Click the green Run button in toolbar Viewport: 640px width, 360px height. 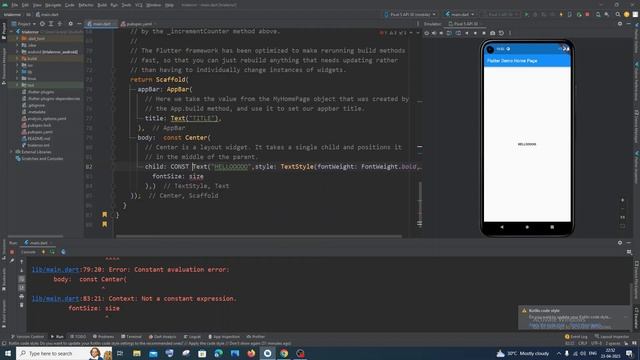[x=527, y=14]
